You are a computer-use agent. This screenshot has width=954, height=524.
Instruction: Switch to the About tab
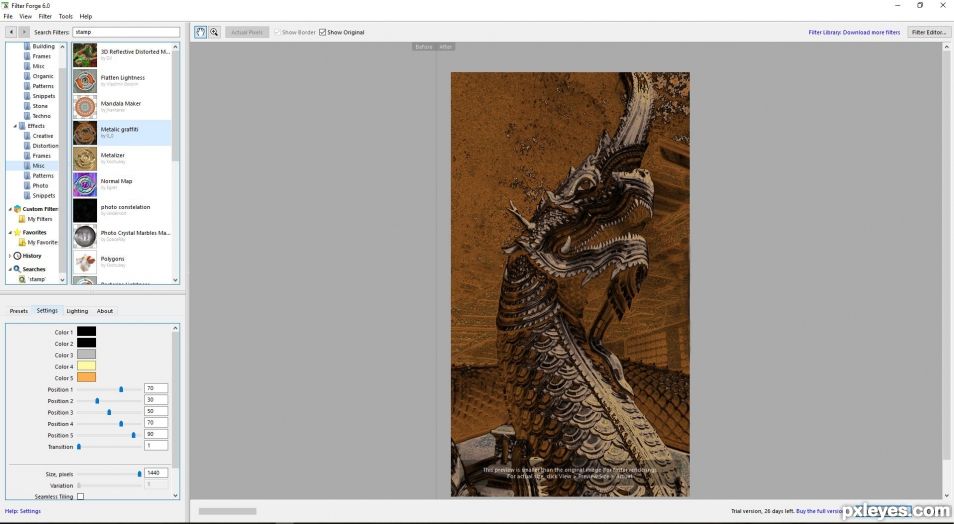(x=105, y=311)
